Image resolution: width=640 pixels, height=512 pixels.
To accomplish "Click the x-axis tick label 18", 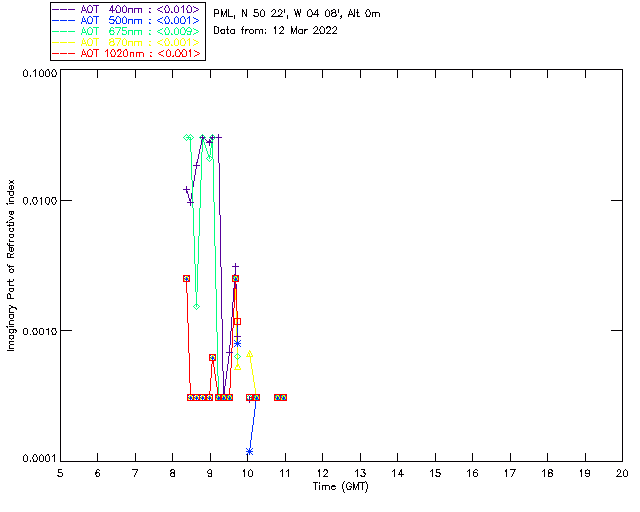I will (x=547, y=473).
